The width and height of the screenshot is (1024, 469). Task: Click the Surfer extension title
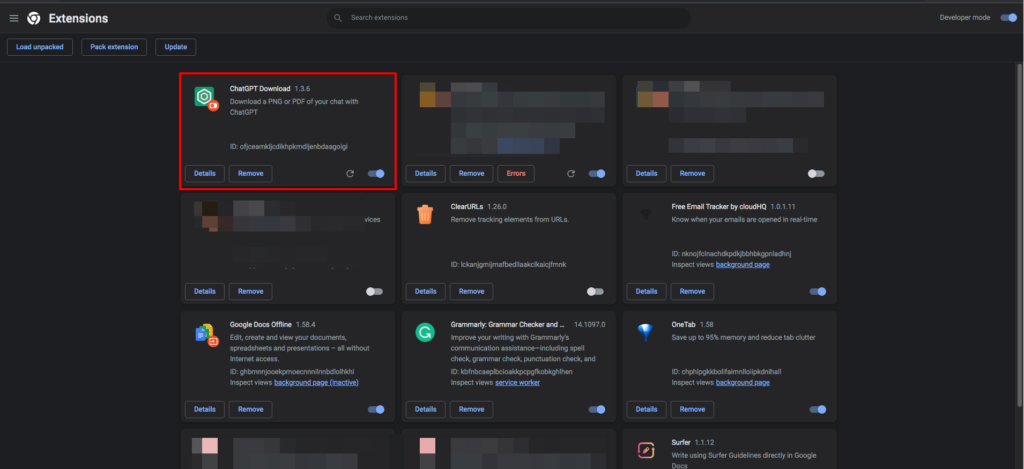pyautogui.click(x=681, y=442)
